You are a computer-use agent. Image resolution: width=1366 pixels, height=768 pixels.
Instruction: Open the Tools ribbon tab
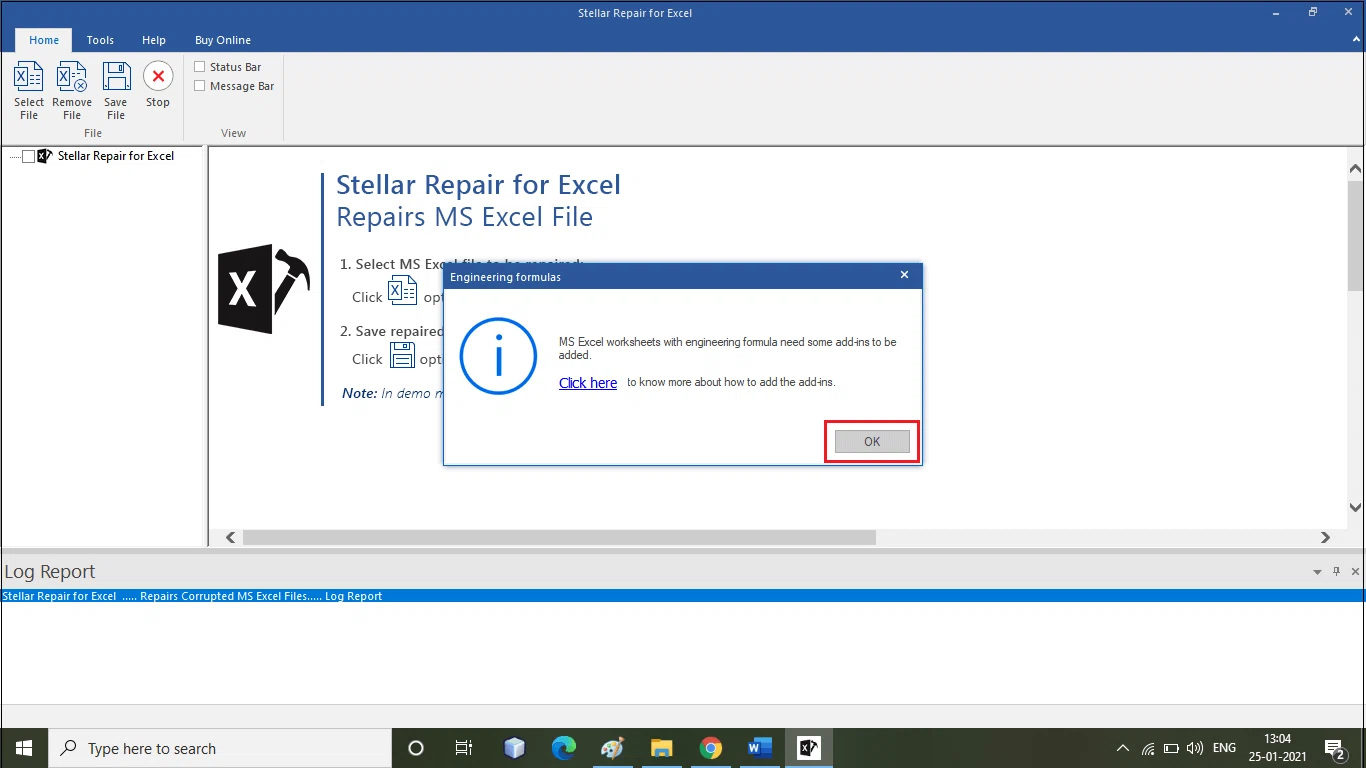pos(100,40)
